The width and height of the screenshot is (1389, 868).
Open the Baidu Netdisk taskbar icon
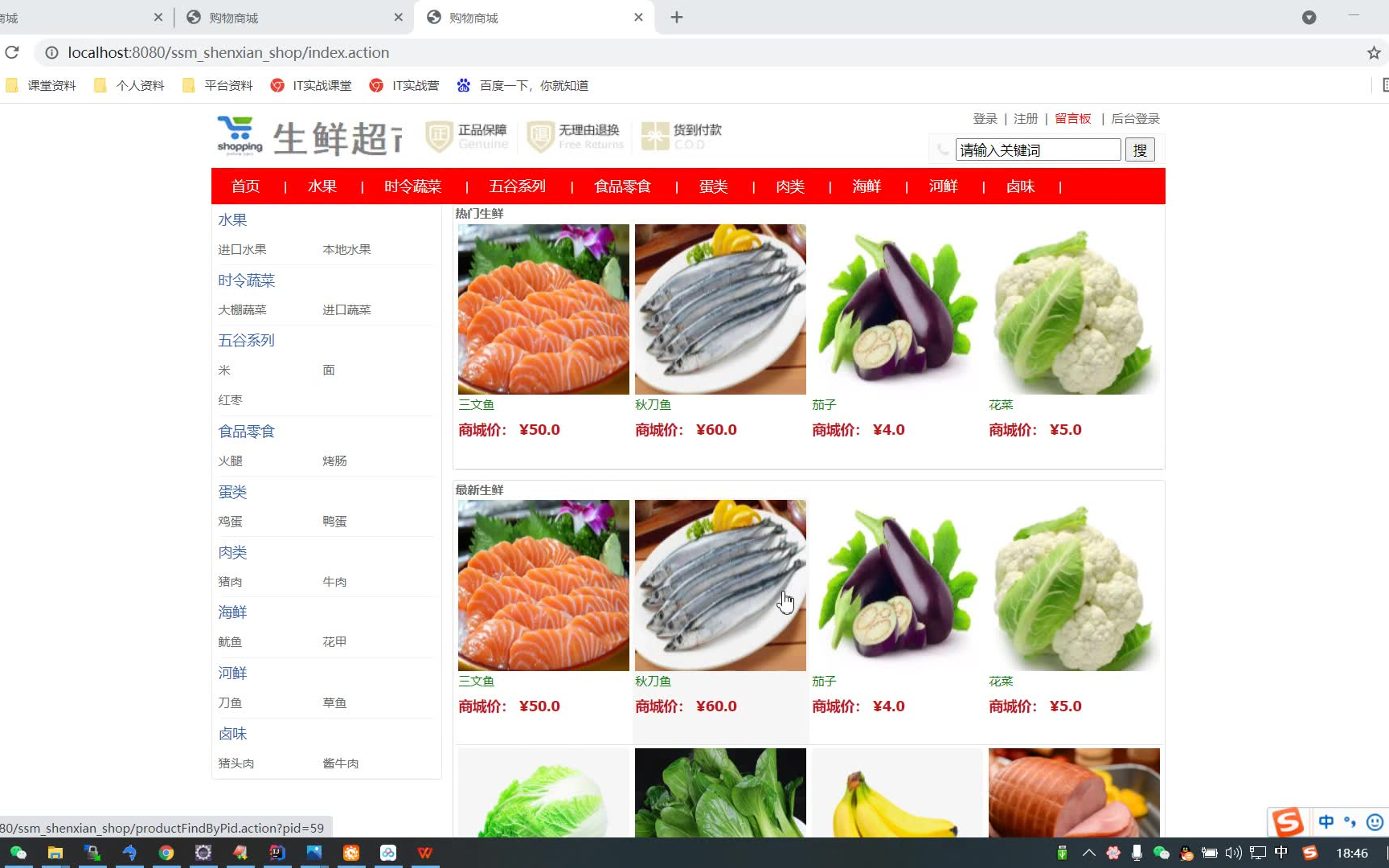388,853
